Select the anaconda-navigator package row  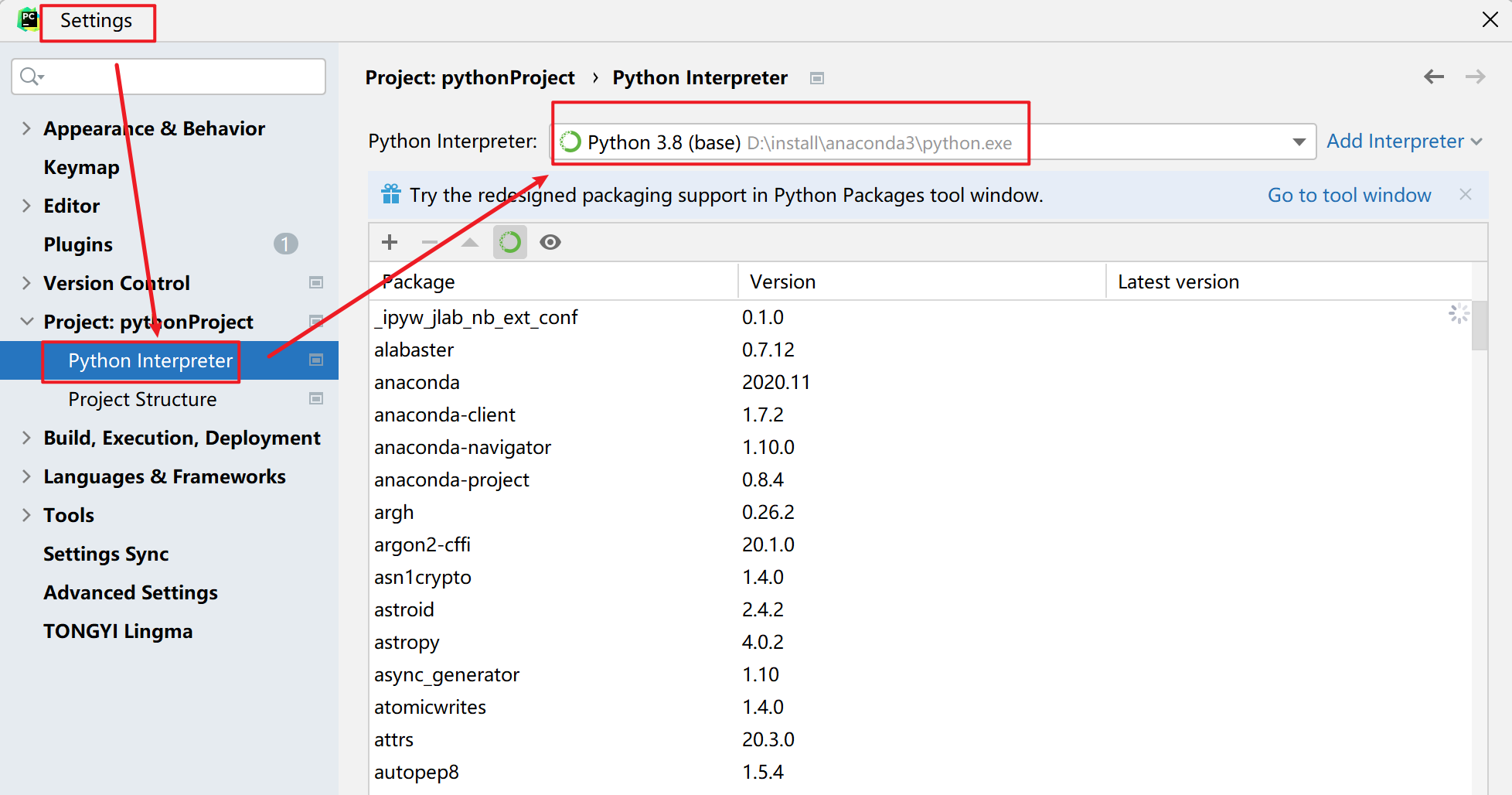click(462, 447)
